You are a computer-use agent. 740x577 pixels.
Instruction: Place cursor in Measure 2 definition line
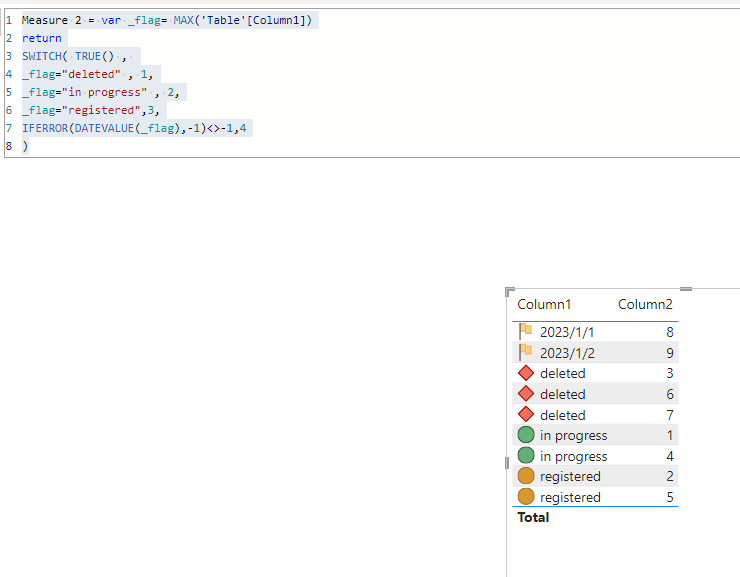(x=167, y=20)
